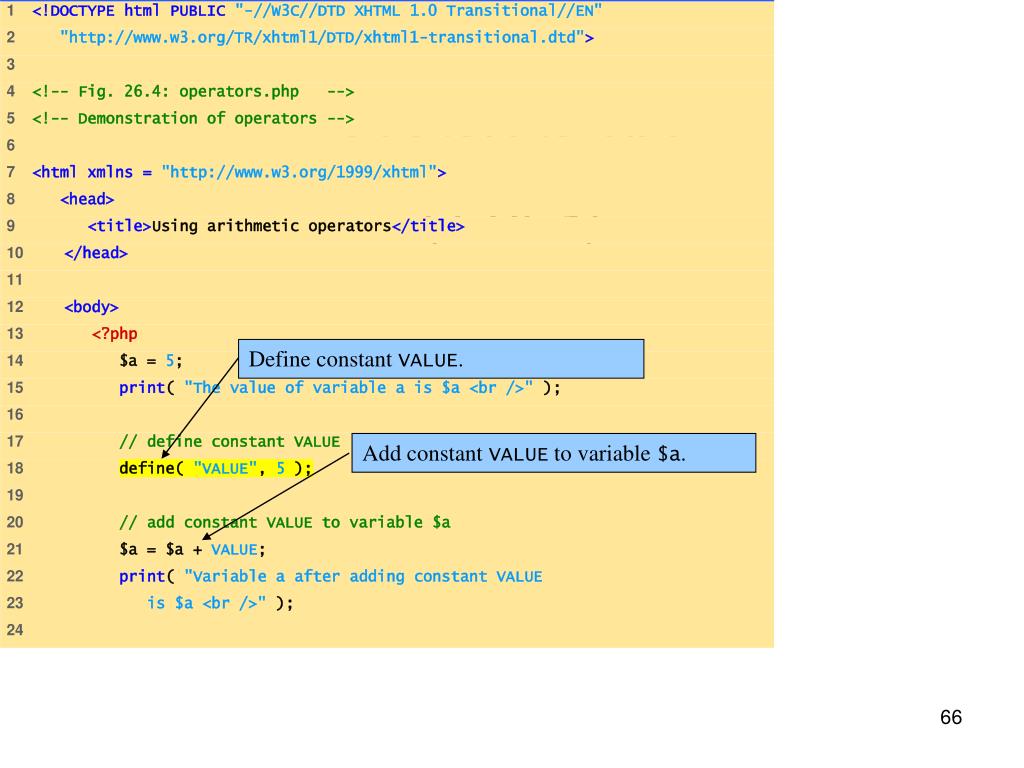
Task: Click the closing head tag
Action: [x=96, y=253]
